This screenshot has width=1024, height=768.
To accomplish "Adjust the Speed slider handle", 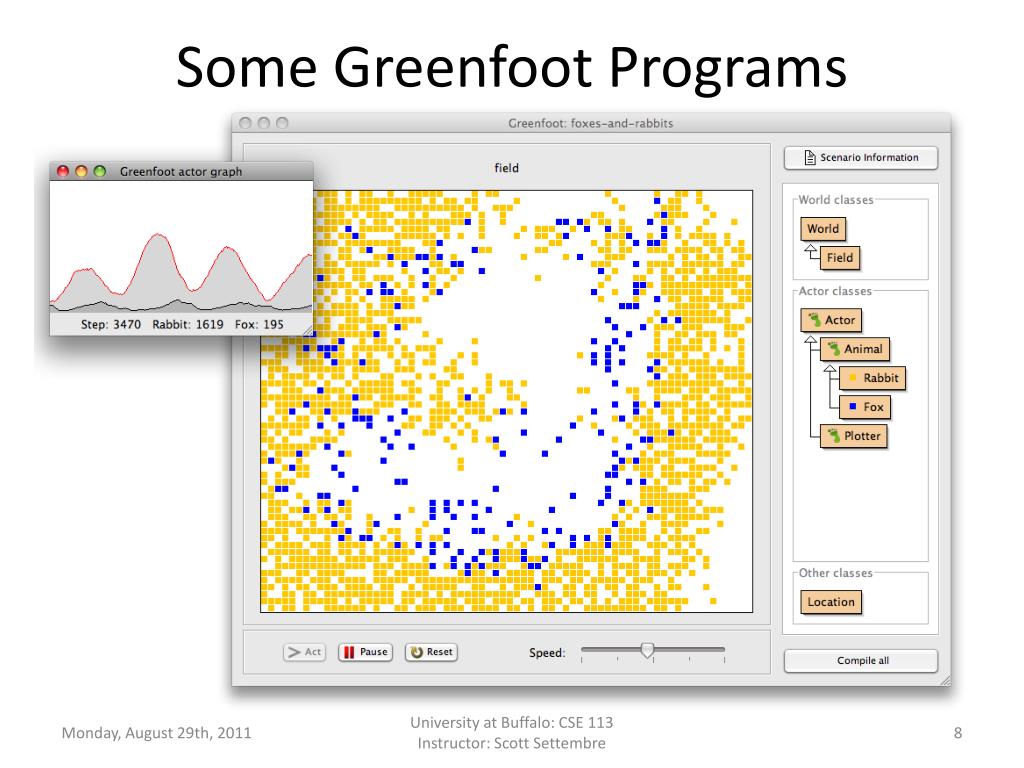I will (647, 650).
